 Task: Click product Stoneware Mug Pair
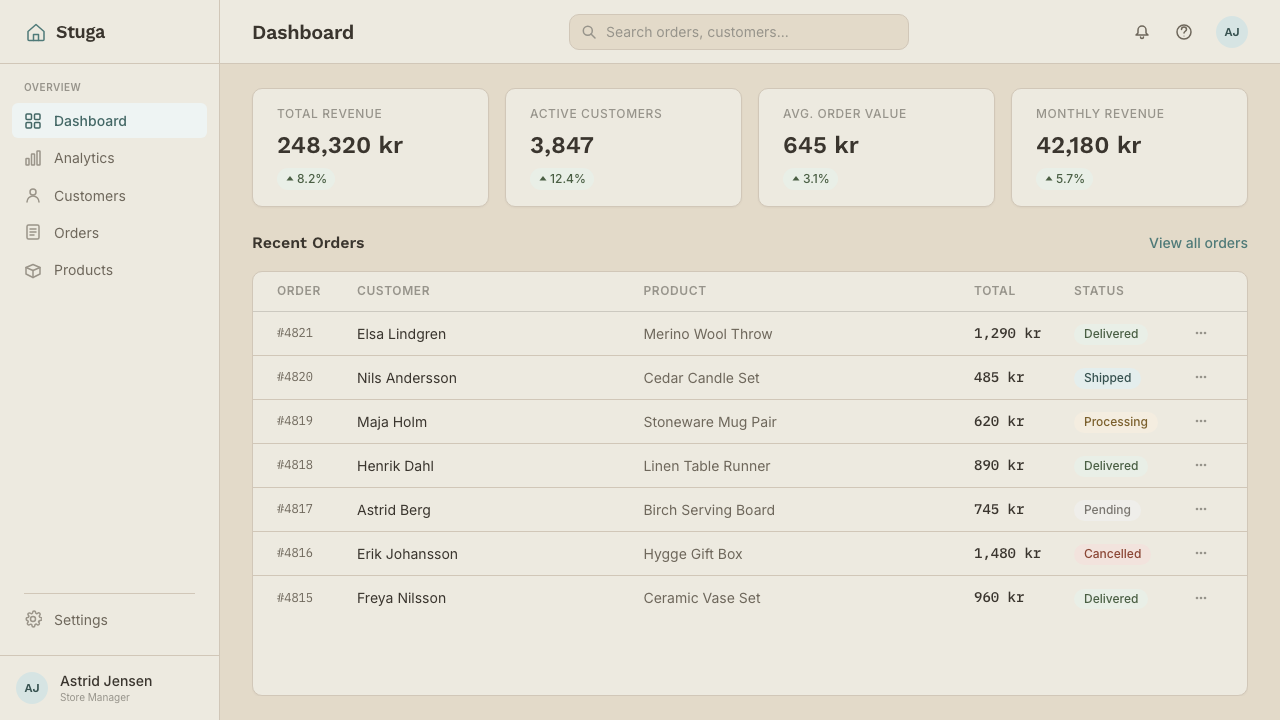710,422
